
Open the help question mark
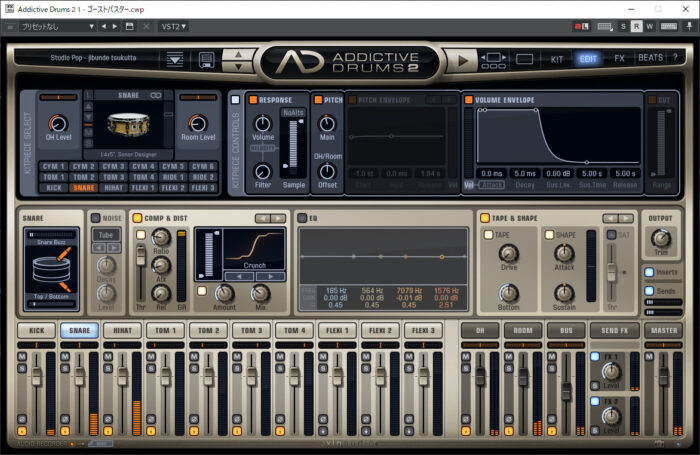click(675, 57)
